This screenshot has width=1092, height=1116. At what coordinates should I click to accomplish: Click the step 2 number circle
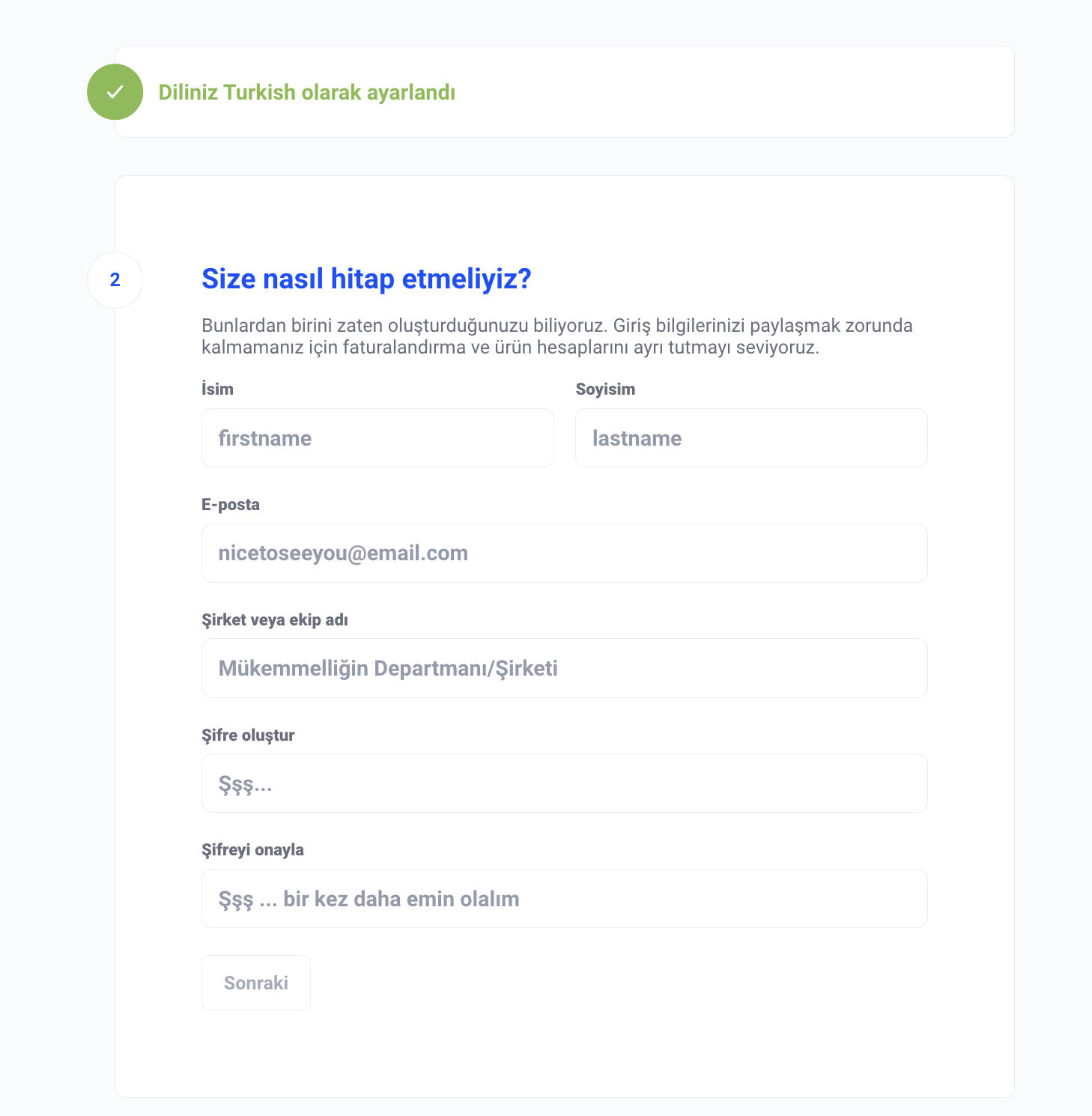coord(115,280)
